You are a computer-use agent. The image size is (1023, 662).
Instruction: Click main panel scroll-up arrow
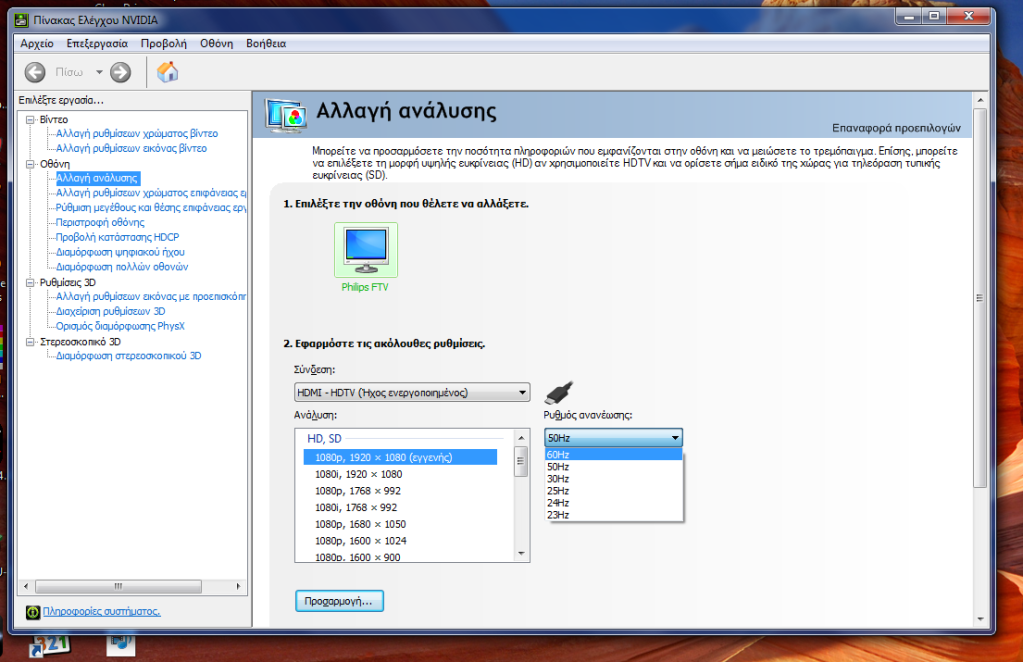[980, 100]
